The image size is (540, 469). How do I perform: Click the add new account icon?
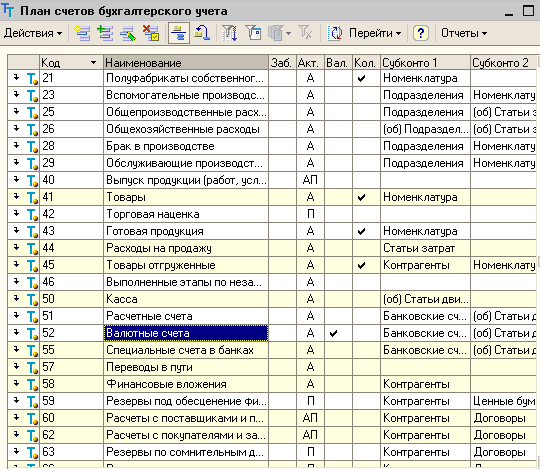pos(82,33)
